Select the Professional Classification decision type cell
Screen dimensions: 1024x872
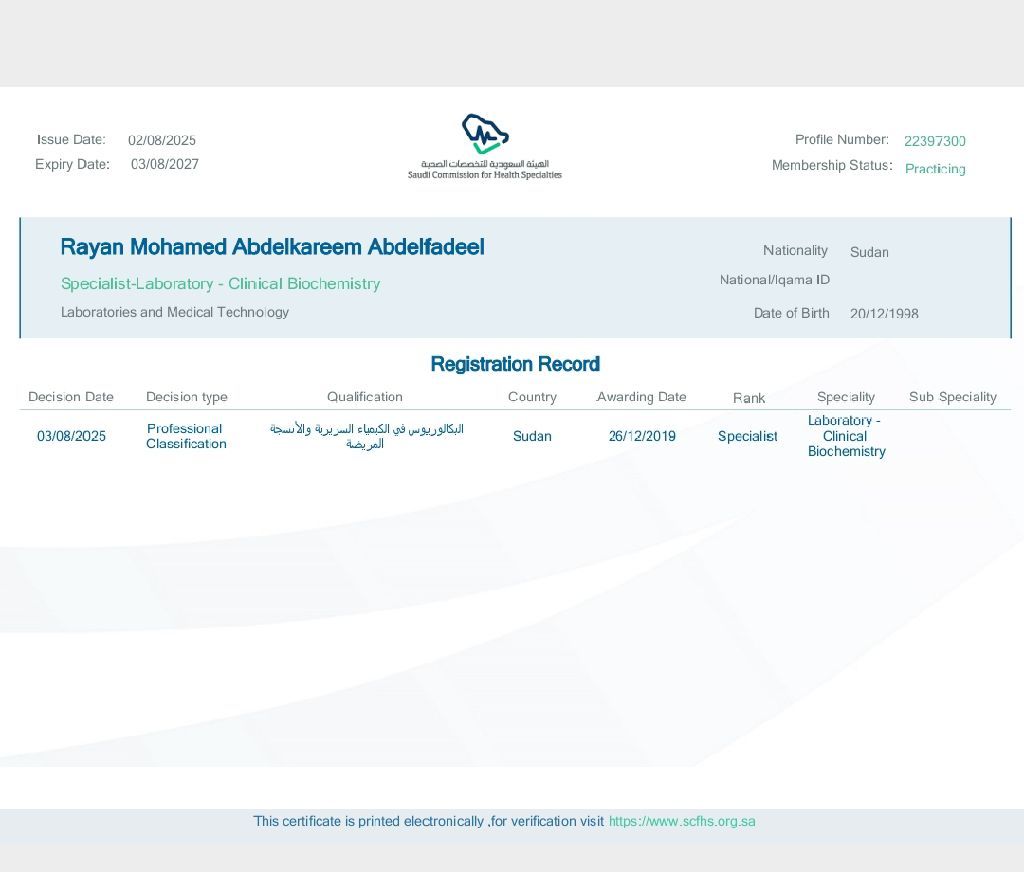tap(186, 436)
